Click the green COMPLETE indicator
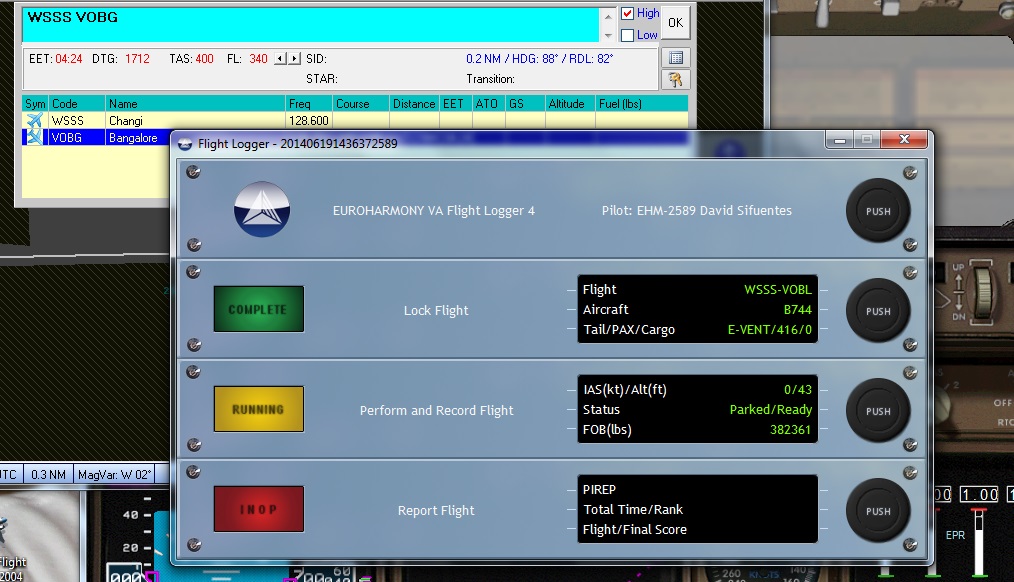1014x582 pixels. pyautogui.click(x=258, y=310)
